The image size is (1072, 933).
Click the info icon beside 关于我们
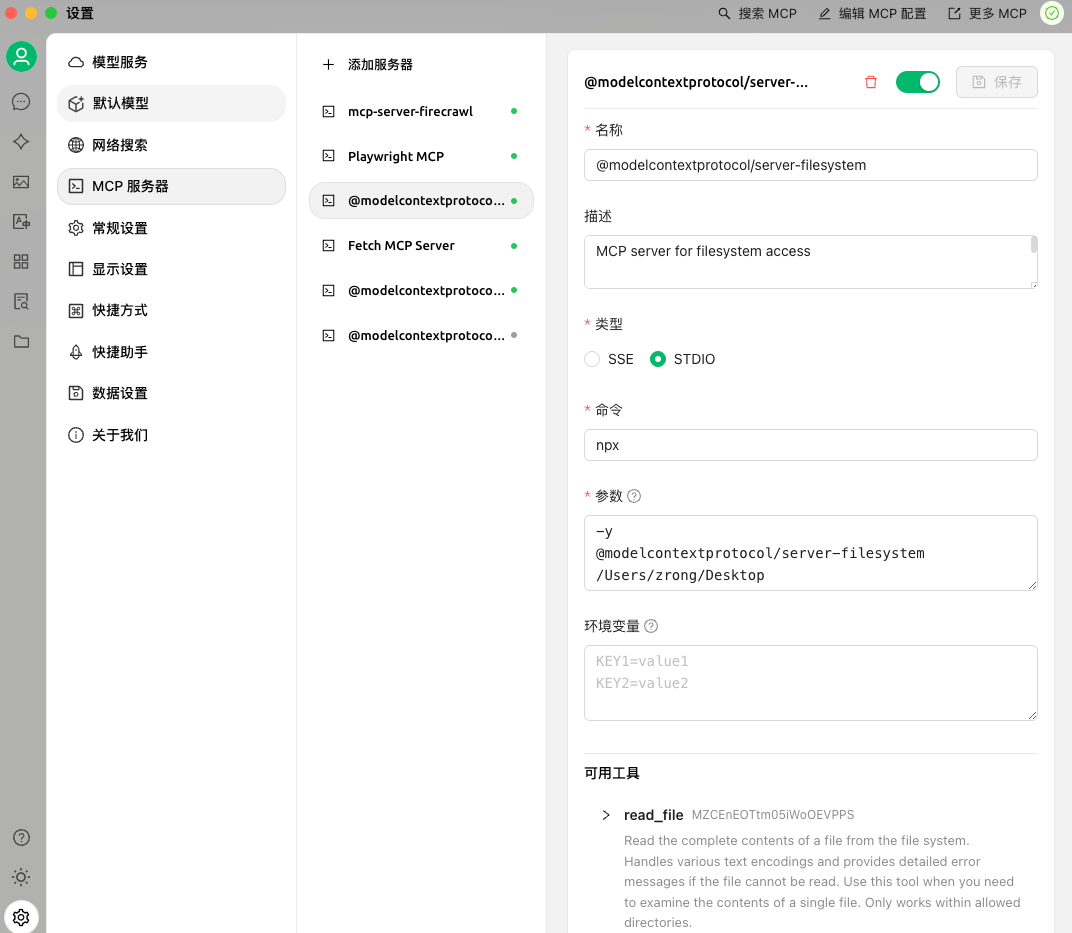click(x=76, y=435)
